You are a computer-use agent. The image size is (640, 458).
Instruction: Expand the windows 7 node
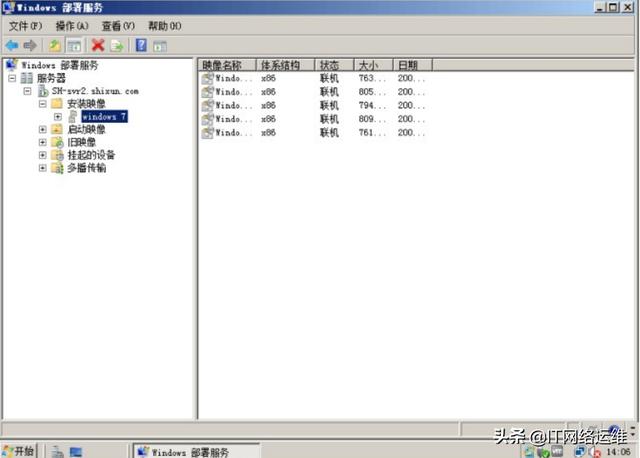click(58, 117)
